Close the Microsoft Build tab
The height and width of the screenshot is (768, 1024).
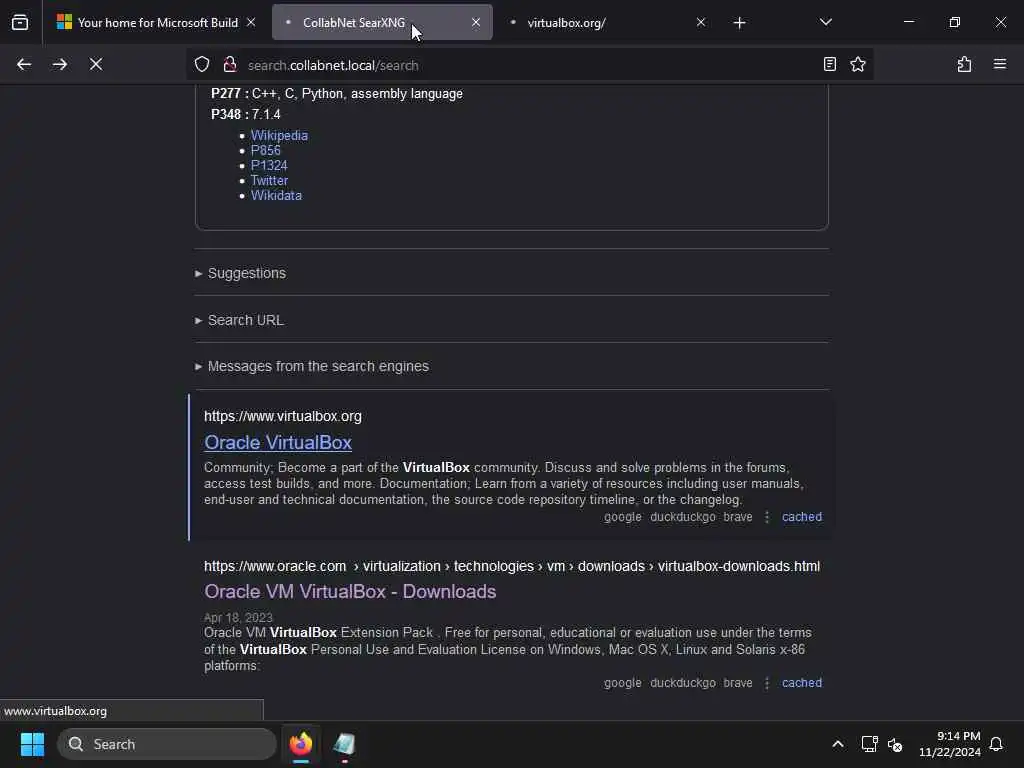tap(251, 23)
